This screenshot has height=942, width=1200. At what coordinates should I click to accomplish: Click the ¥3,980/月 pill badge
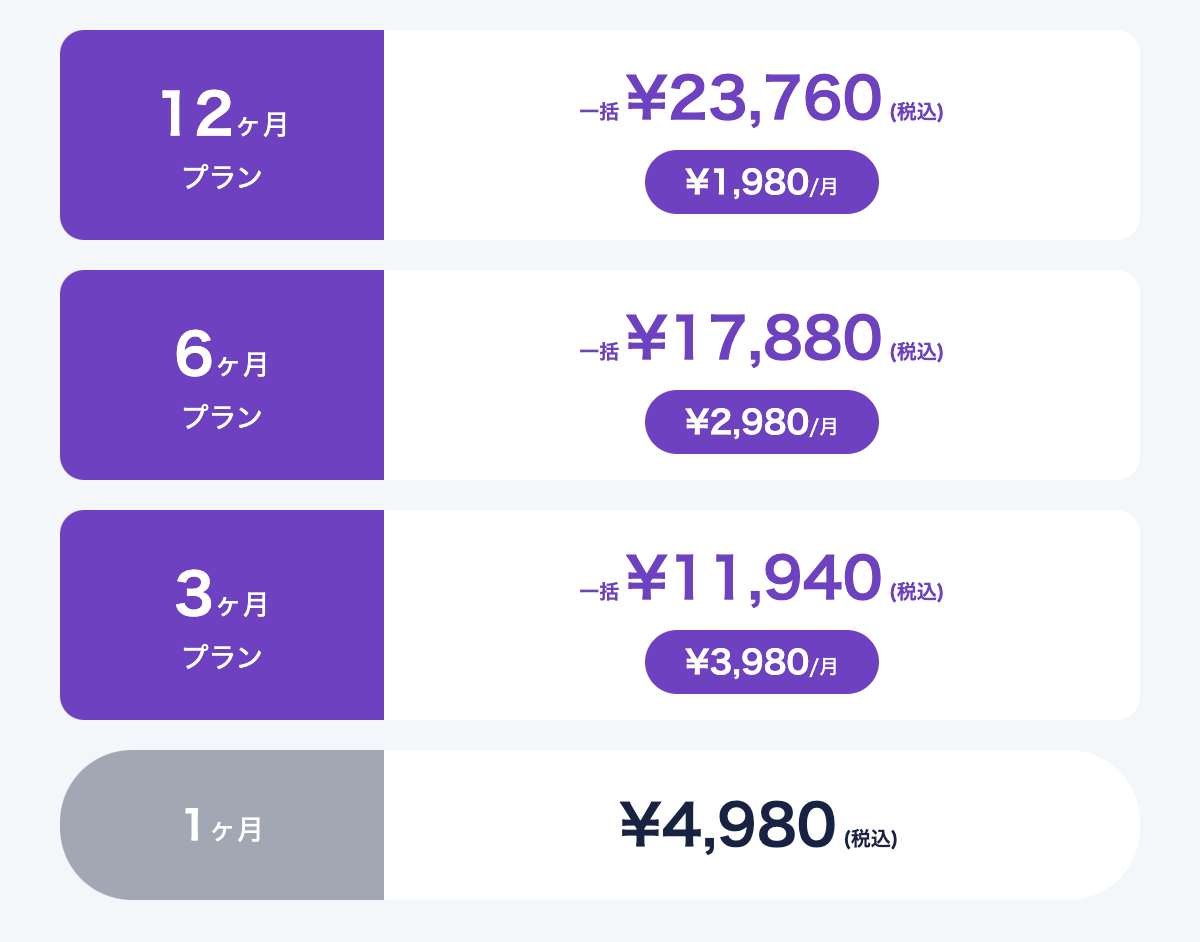pos(762,662)
